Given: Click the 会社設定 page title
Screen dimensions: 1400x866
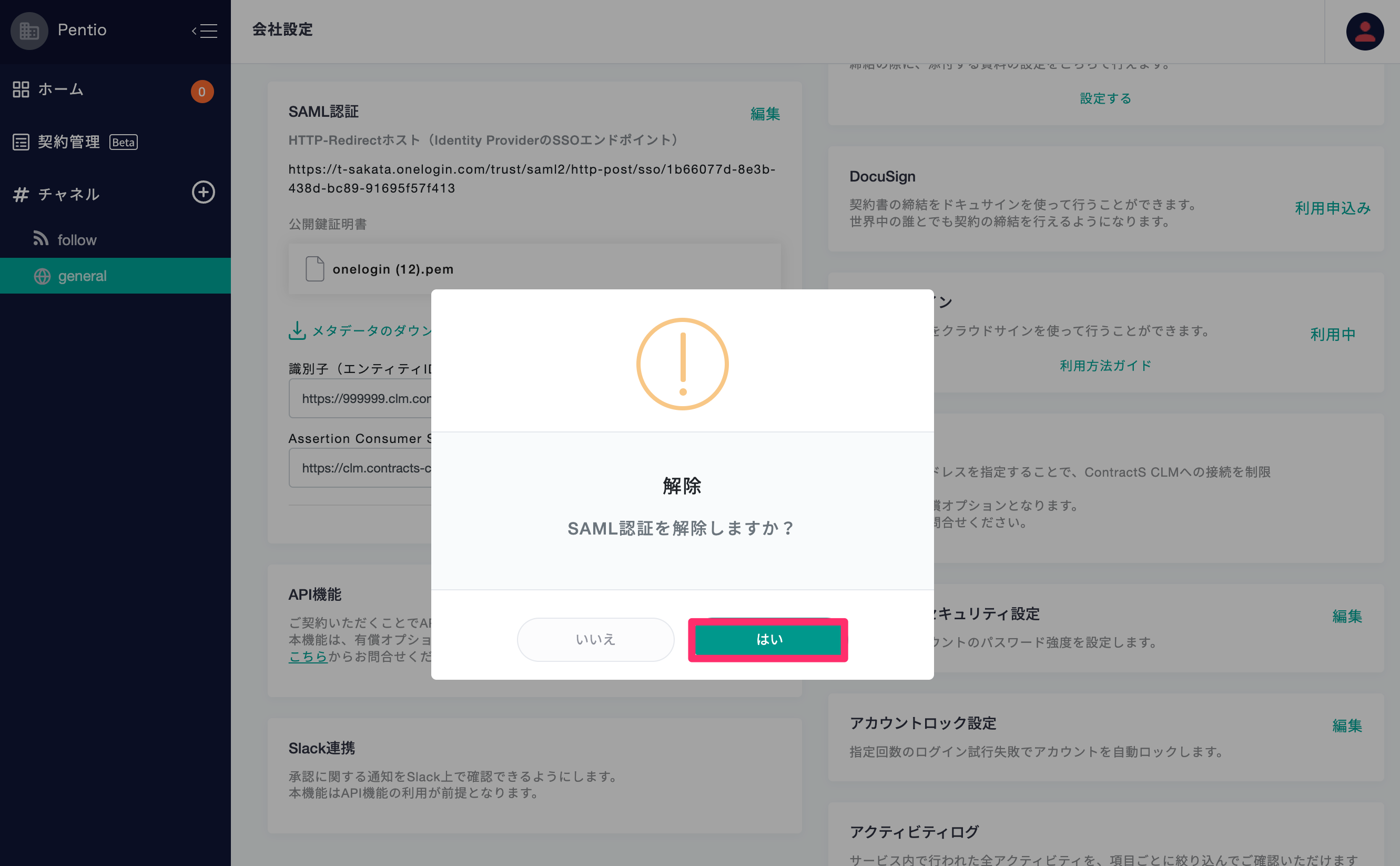Looking at the screenshot, I should point(283,30).
